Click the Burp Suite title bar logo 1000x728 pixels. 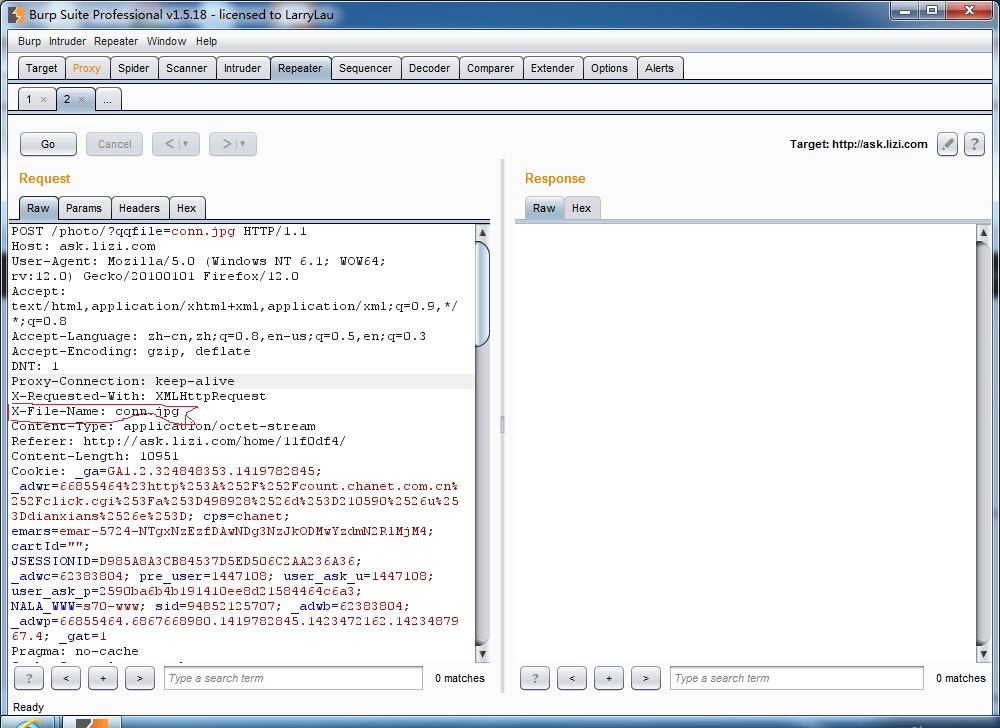[x=16, y=14]
